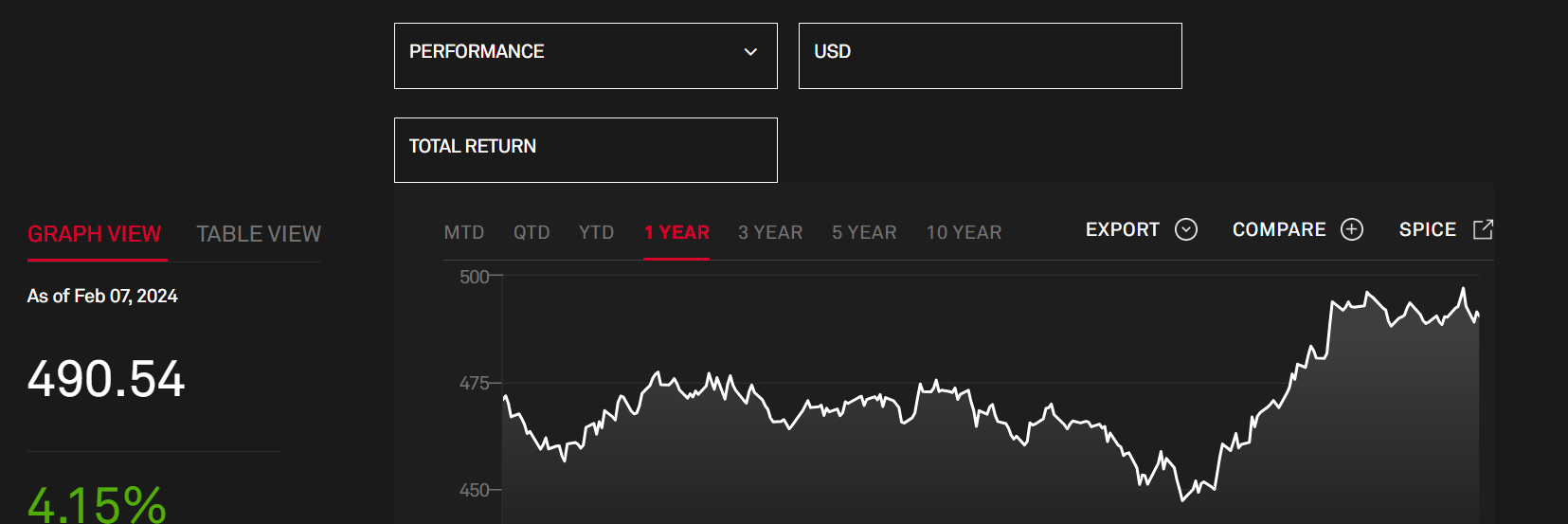Screen dimensions: 1568x524
Task: Select the YTD time range
Action: tap(596, 233)
